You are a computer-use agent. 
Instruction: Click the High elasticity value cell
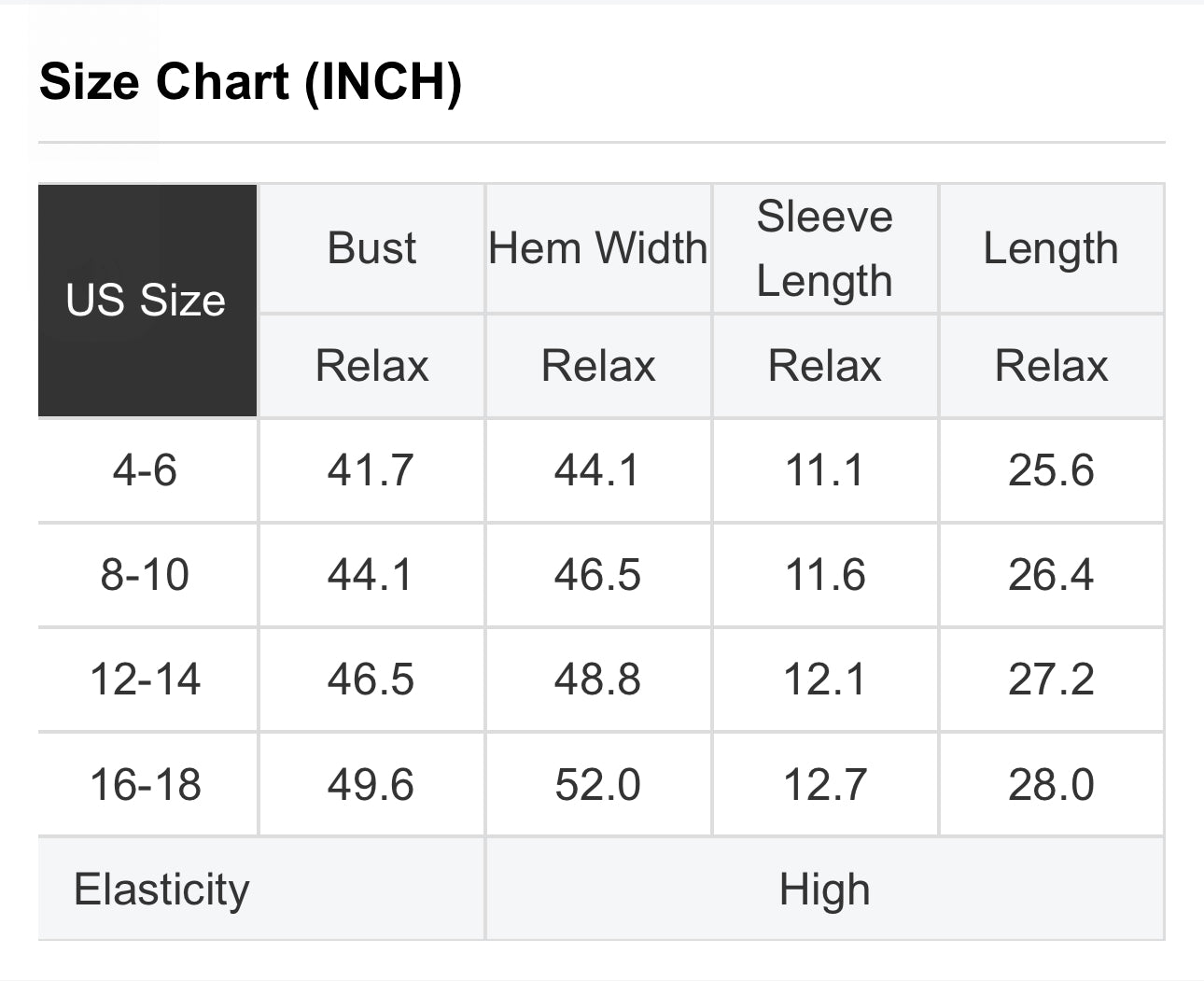tap(825, 889)
